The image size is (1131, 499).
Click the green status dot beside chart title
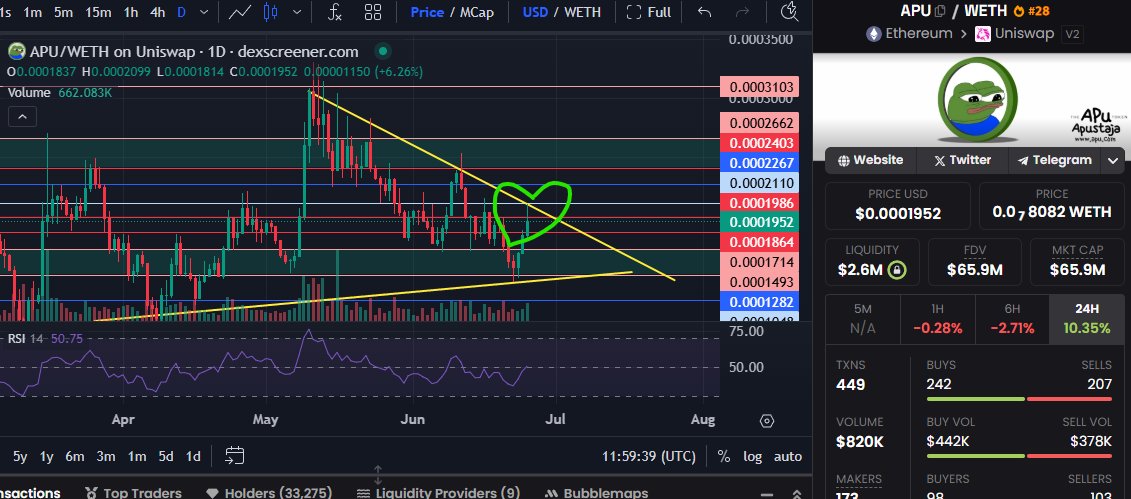click(383, 51)
